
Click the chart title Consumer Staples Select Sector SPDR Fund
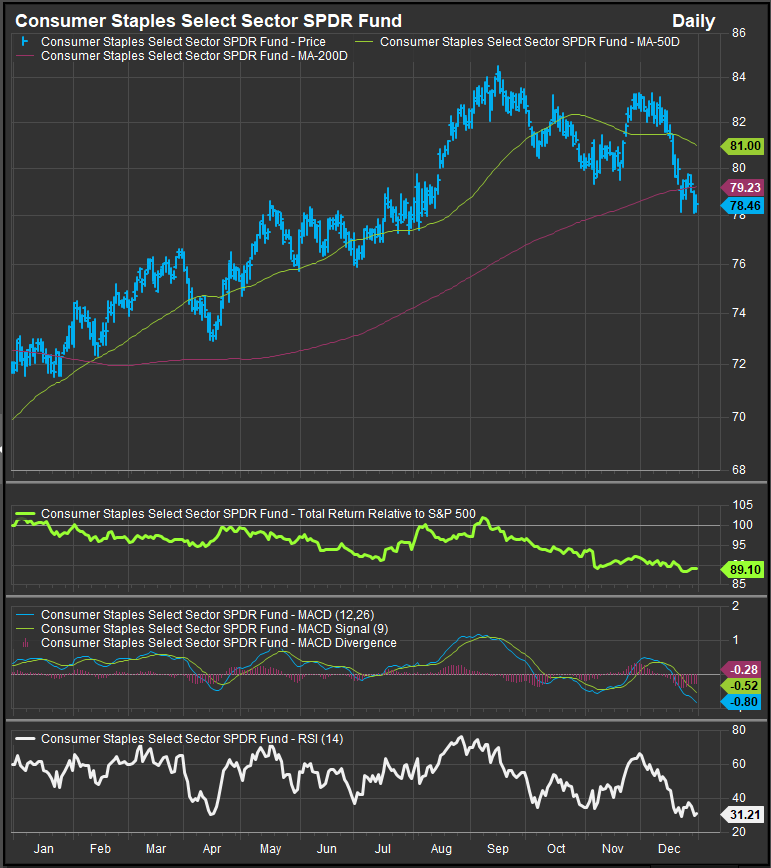[208, 21]
